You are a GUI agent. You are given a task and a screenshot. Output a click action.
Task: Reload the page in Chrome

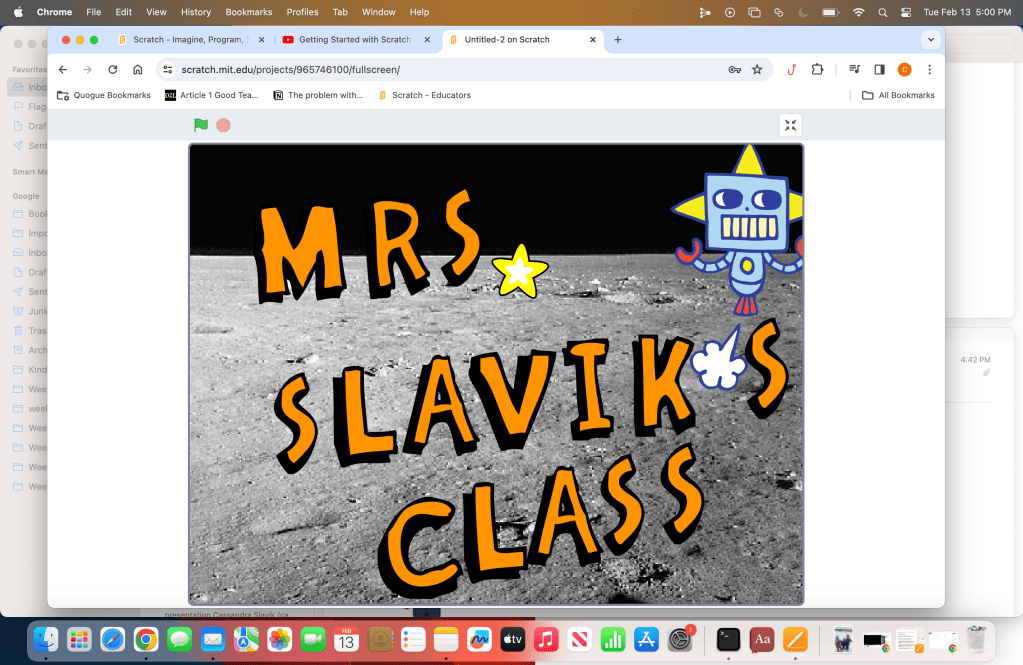(112, 70)
